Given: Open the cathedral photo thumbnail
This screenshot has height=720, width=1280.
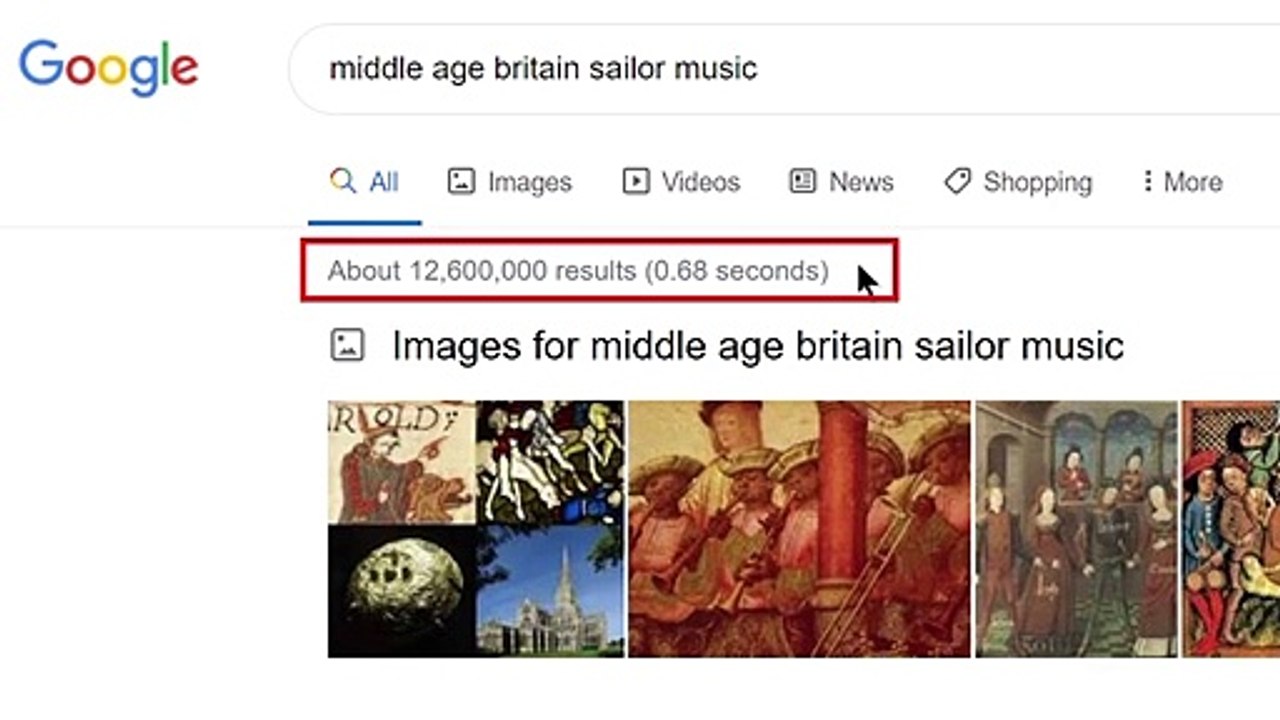Looking at the screenshot, I should coord(550,592).
